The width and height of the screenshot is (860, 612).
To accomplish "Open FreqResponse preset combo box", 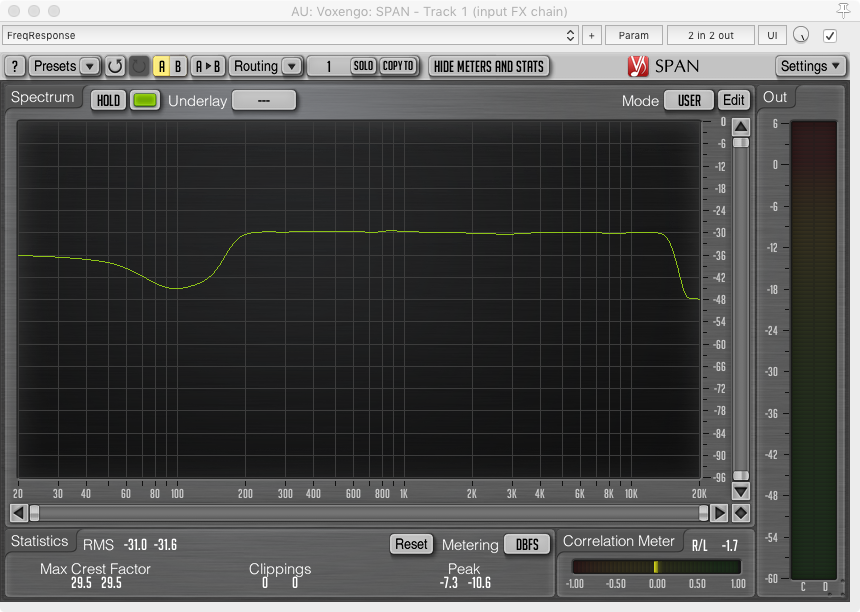I will point(290,36).
